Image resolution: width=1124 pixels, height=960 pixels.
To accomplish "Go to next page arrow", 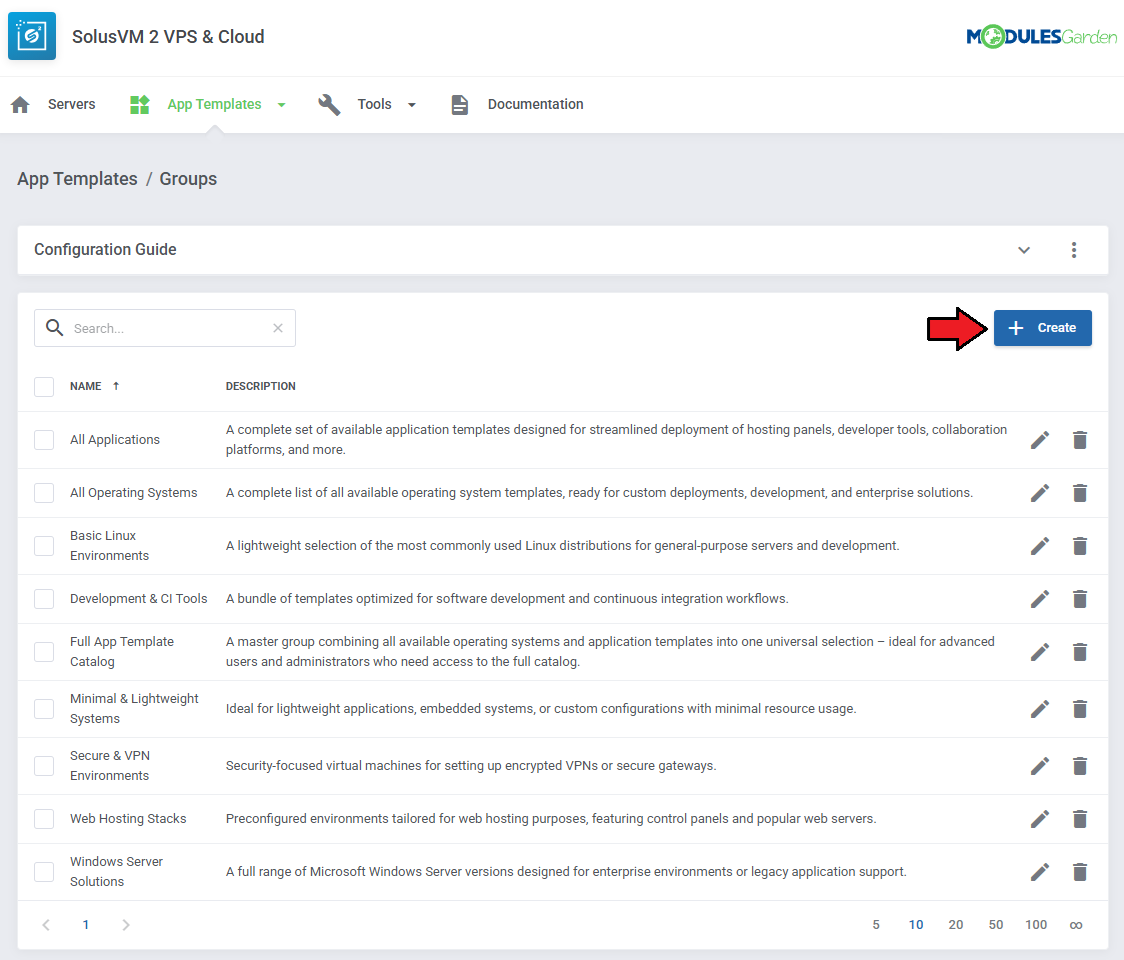I will point(125,925).
